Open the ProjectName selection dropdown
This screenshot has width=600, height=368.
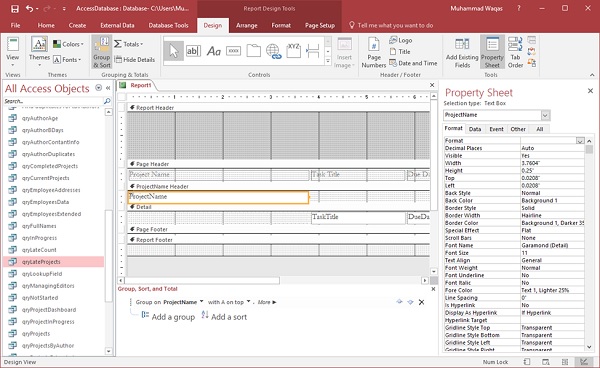point(545,115)
